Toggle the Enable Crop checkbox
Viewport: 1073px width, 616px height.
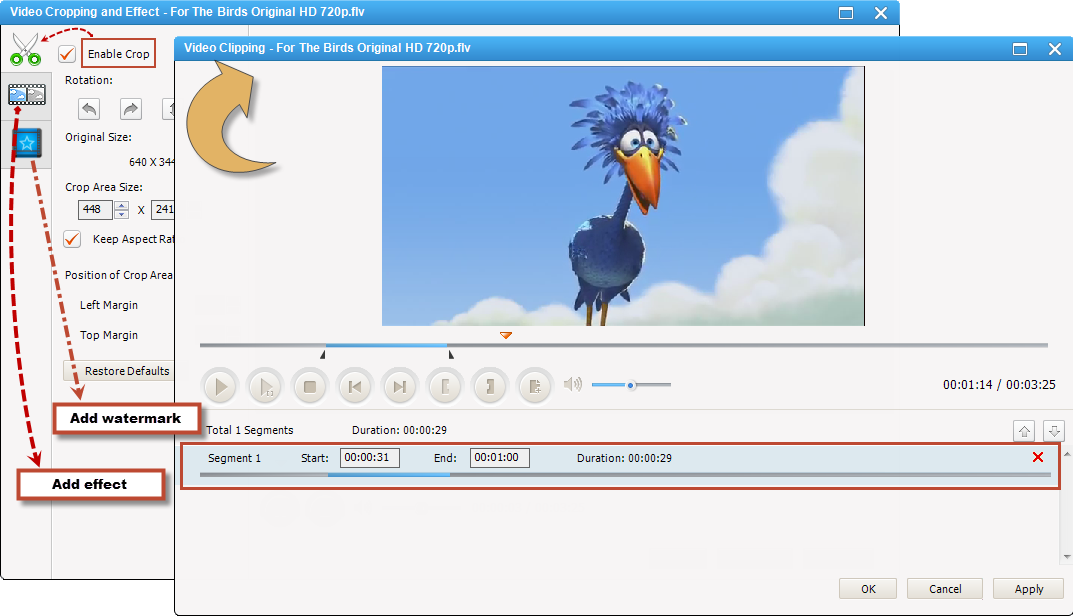point(67,54)
